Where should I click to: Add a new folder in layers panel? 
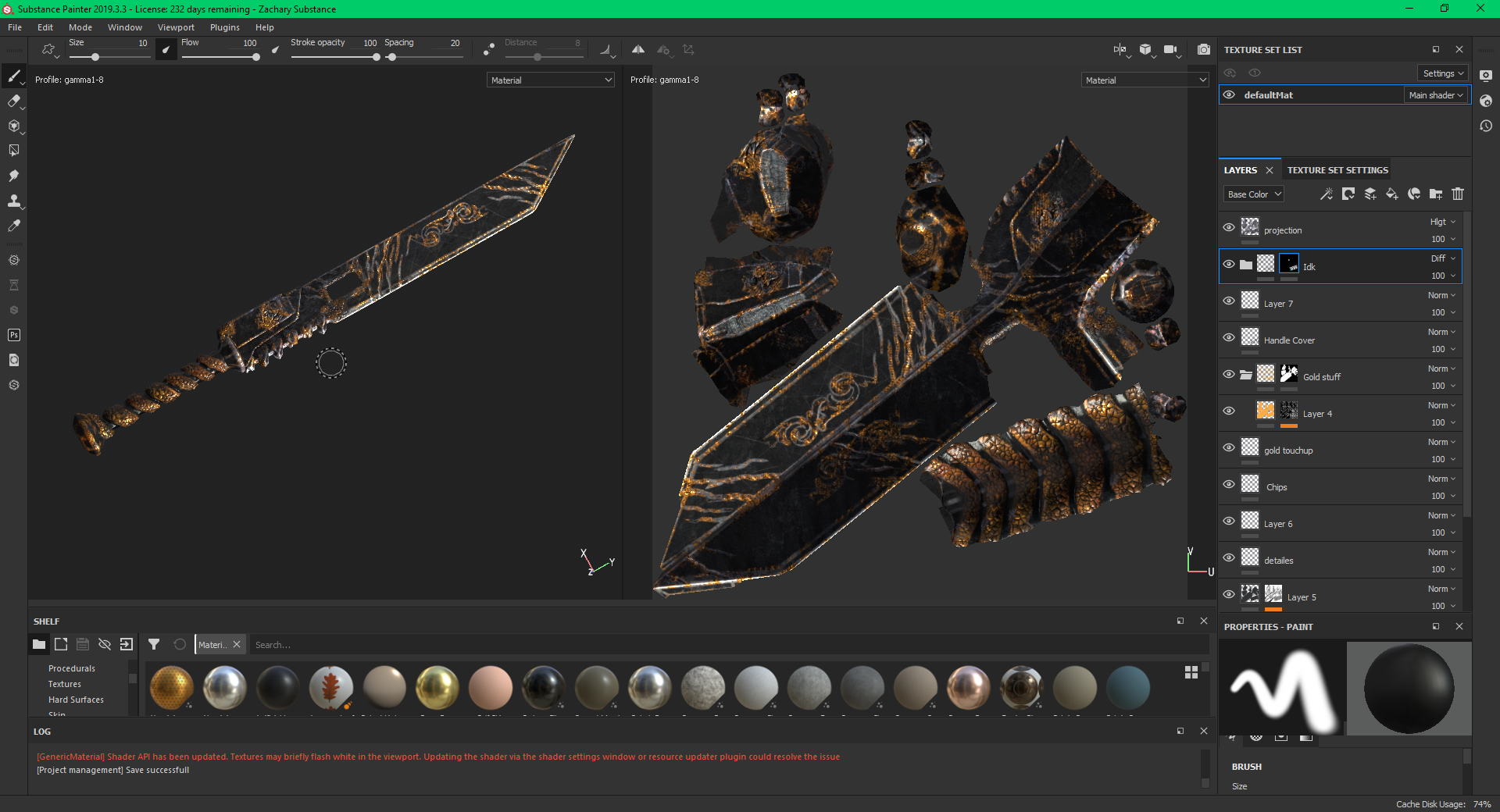tap(1436, 194)
